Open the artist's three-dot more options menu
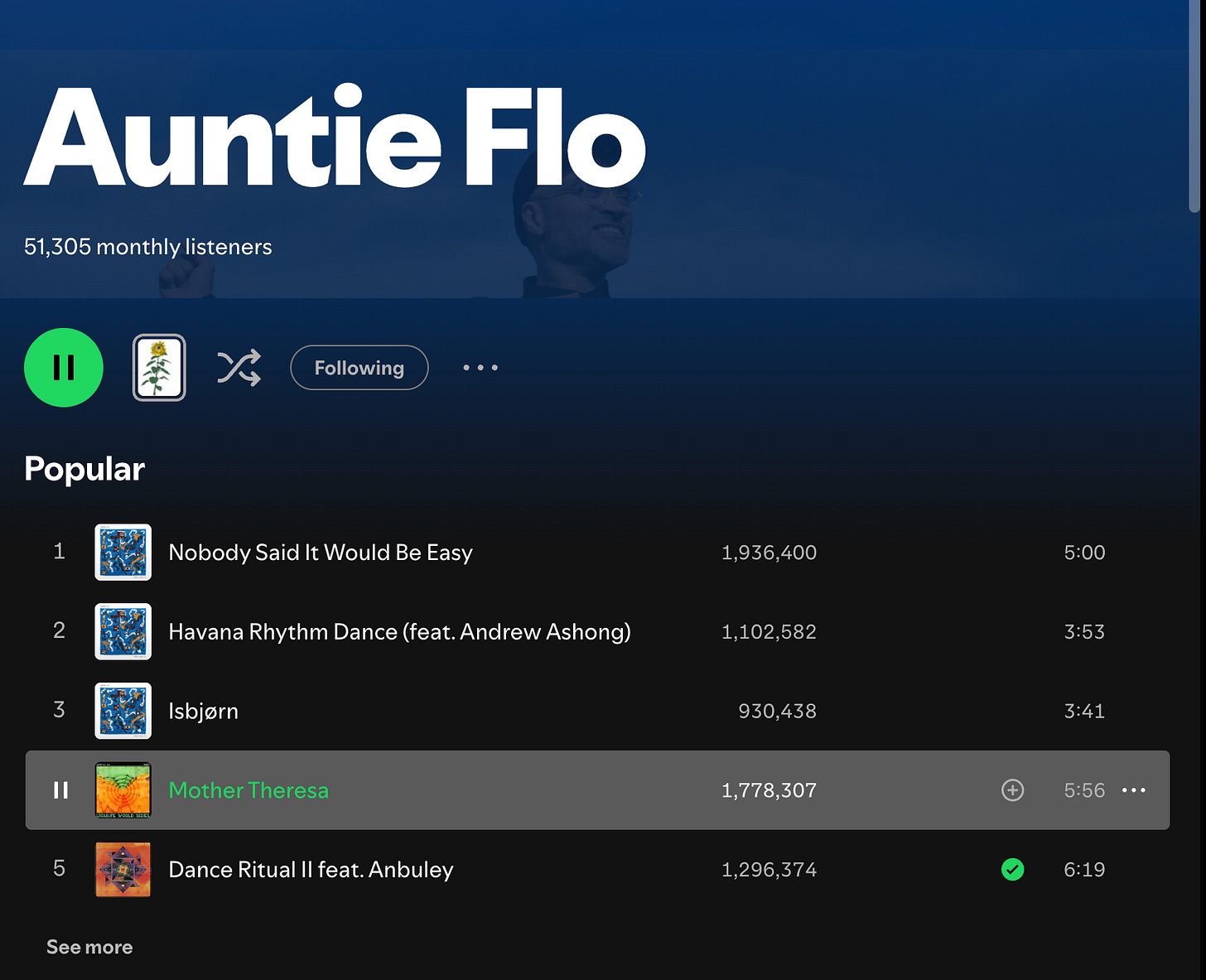The width and height of the screenshot is (1206, 980). point(480,368)
